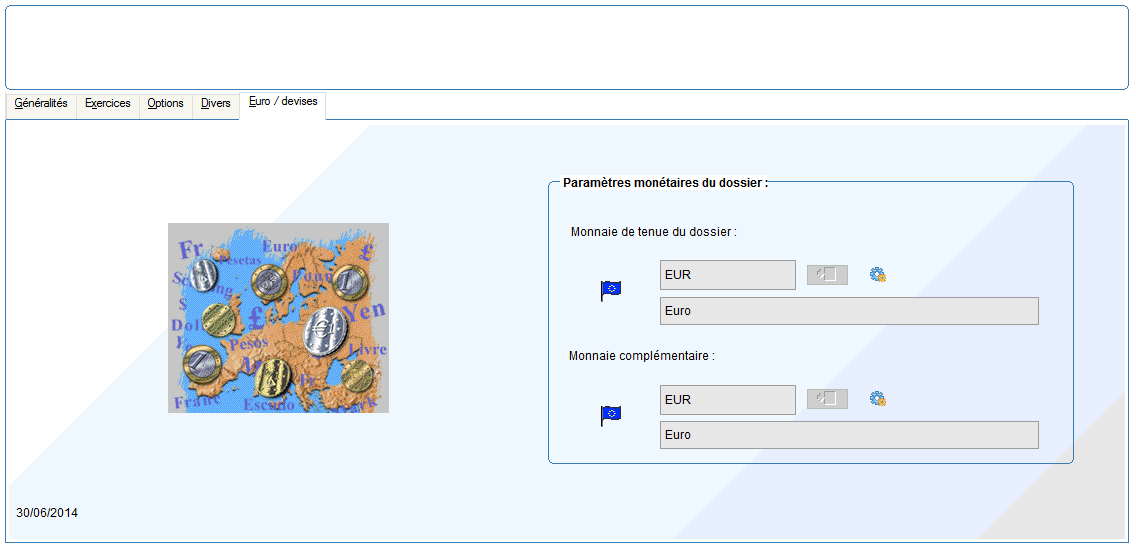Click the EU flag under Monnaie complémentaire

click(x=611, y=415)
